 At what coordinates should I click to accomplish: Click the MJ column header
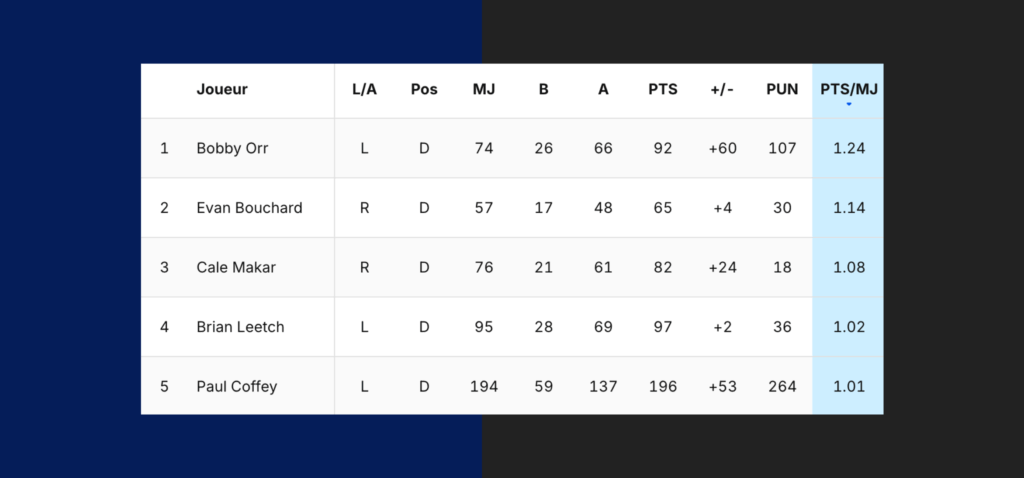484,89
